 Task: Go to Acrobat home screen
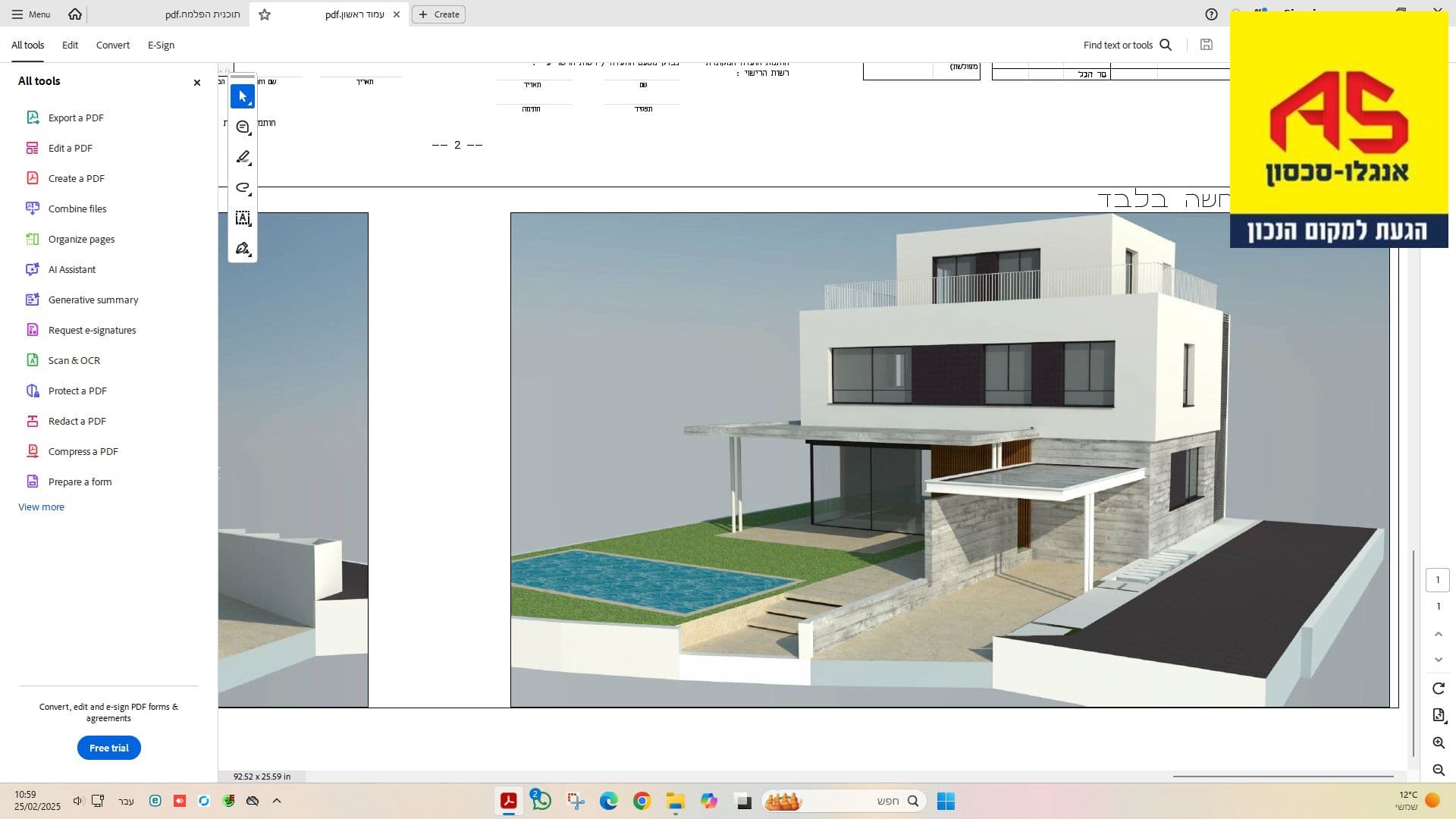coord(75,14)
